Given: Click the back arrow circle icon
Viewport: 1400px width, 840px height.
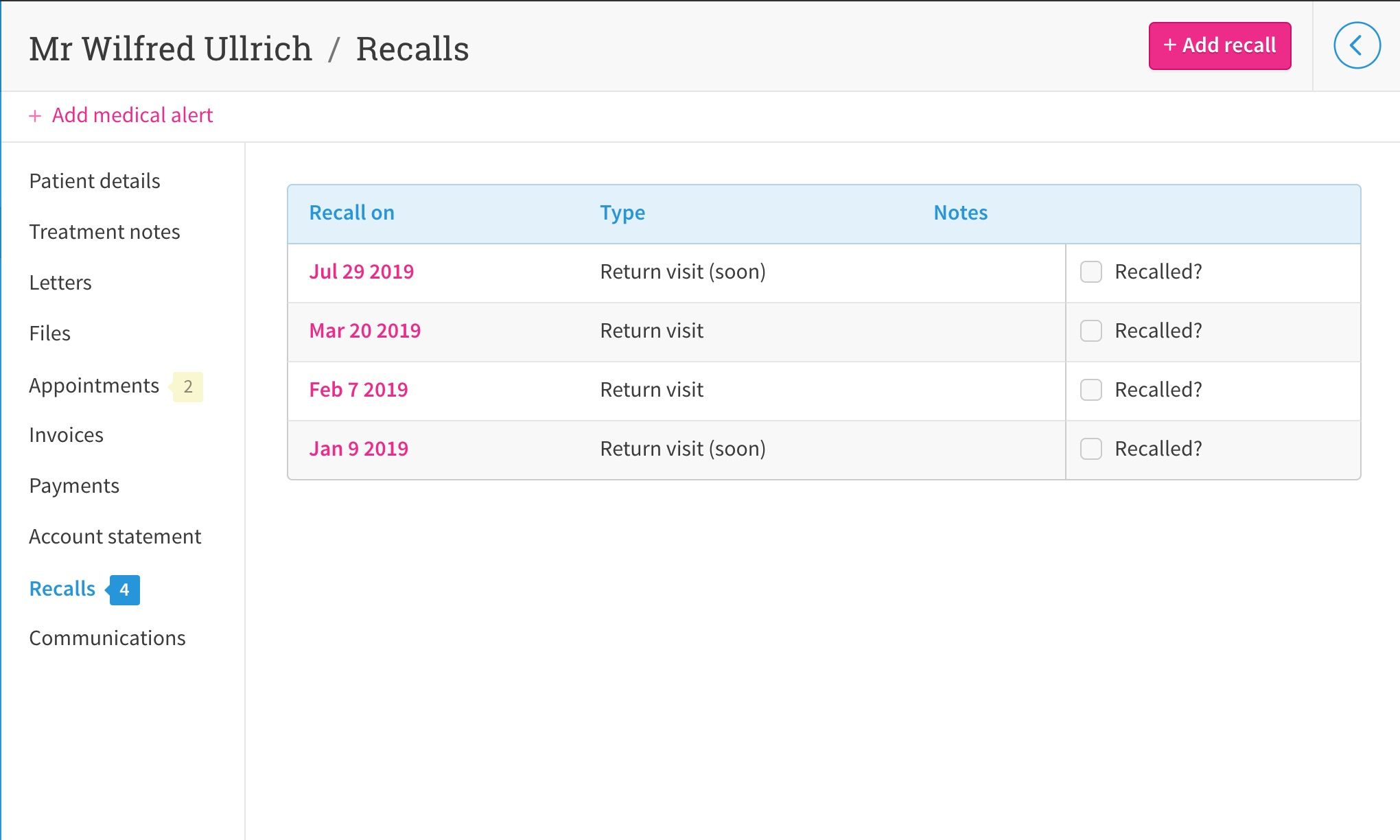Looking at the screenshot, I should pos(1357,46).
